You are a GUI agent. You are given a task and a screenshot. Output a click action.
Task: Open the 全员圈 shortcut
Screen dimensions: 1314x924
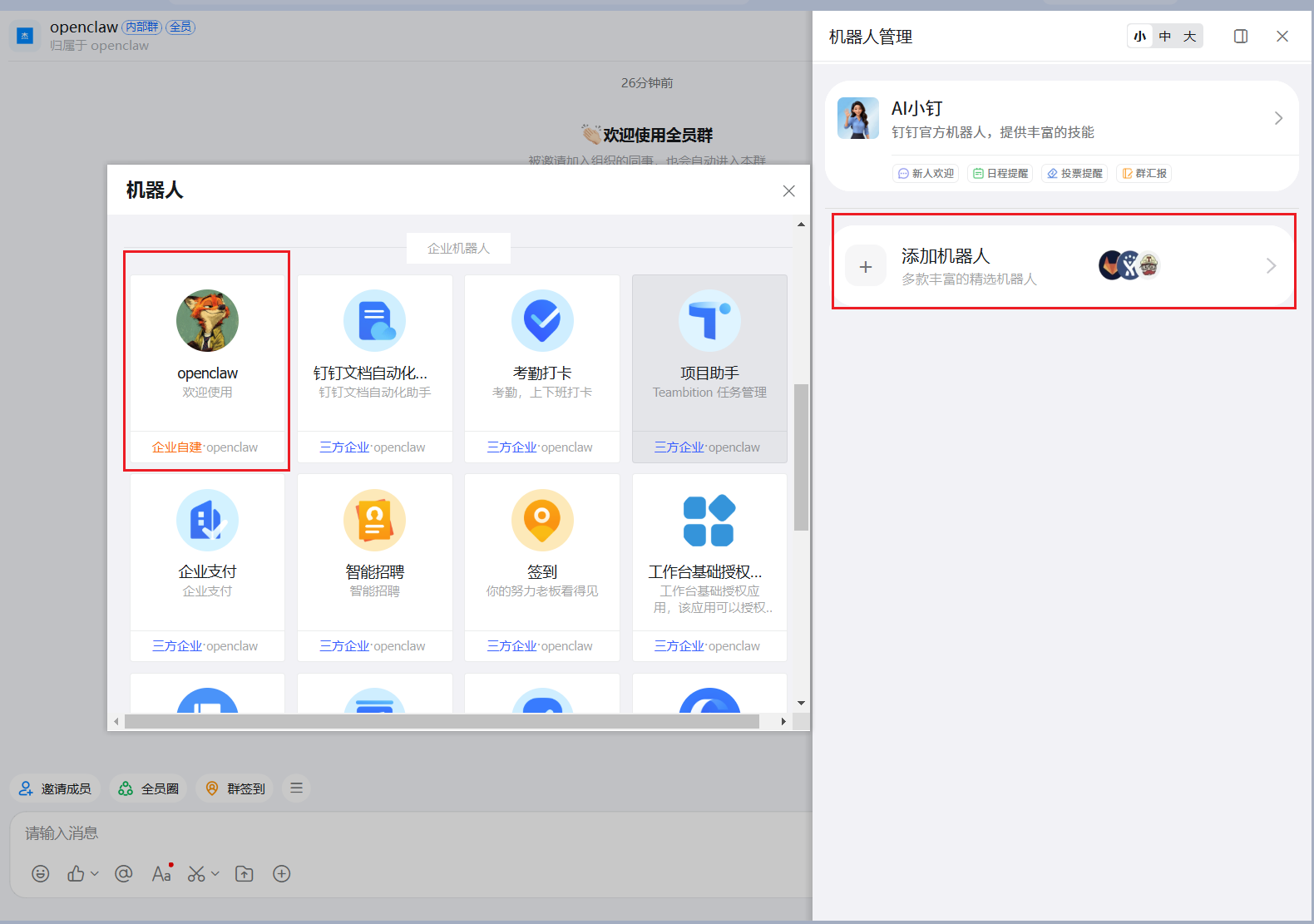click(149, 788)
